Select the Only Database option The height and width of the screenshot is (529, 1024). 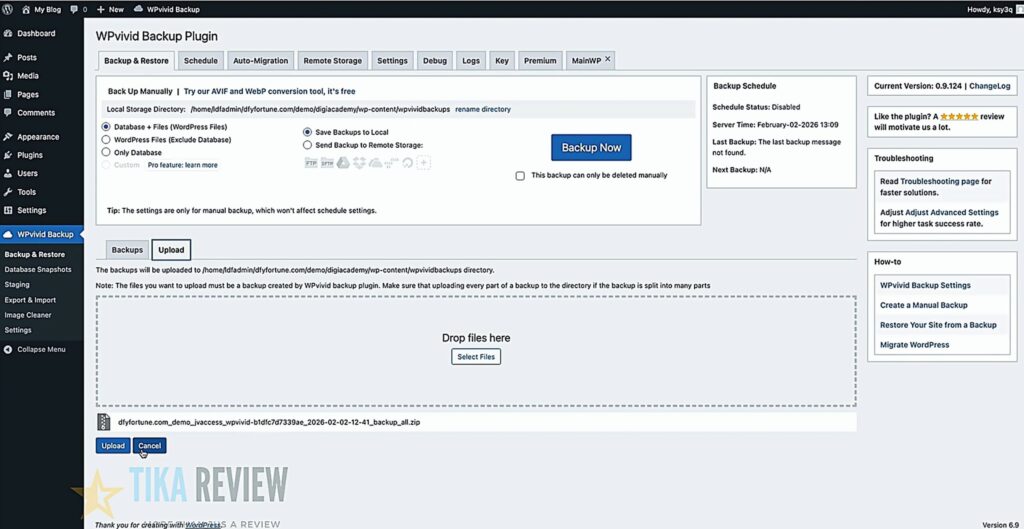pyautogui.click(x=106, y=152)
